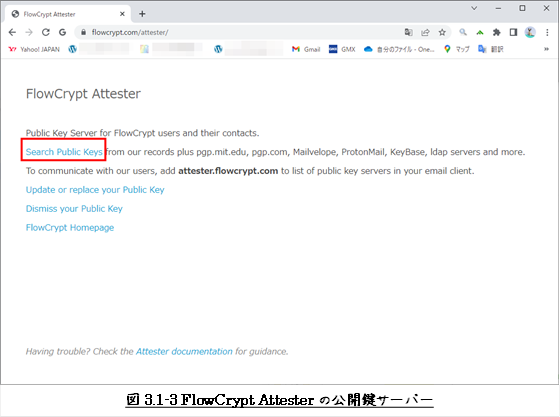Reload the FlowCrypt Attester page
Image resolution: width=560 pixels, height=417 pixels.
tap(46, 32)
